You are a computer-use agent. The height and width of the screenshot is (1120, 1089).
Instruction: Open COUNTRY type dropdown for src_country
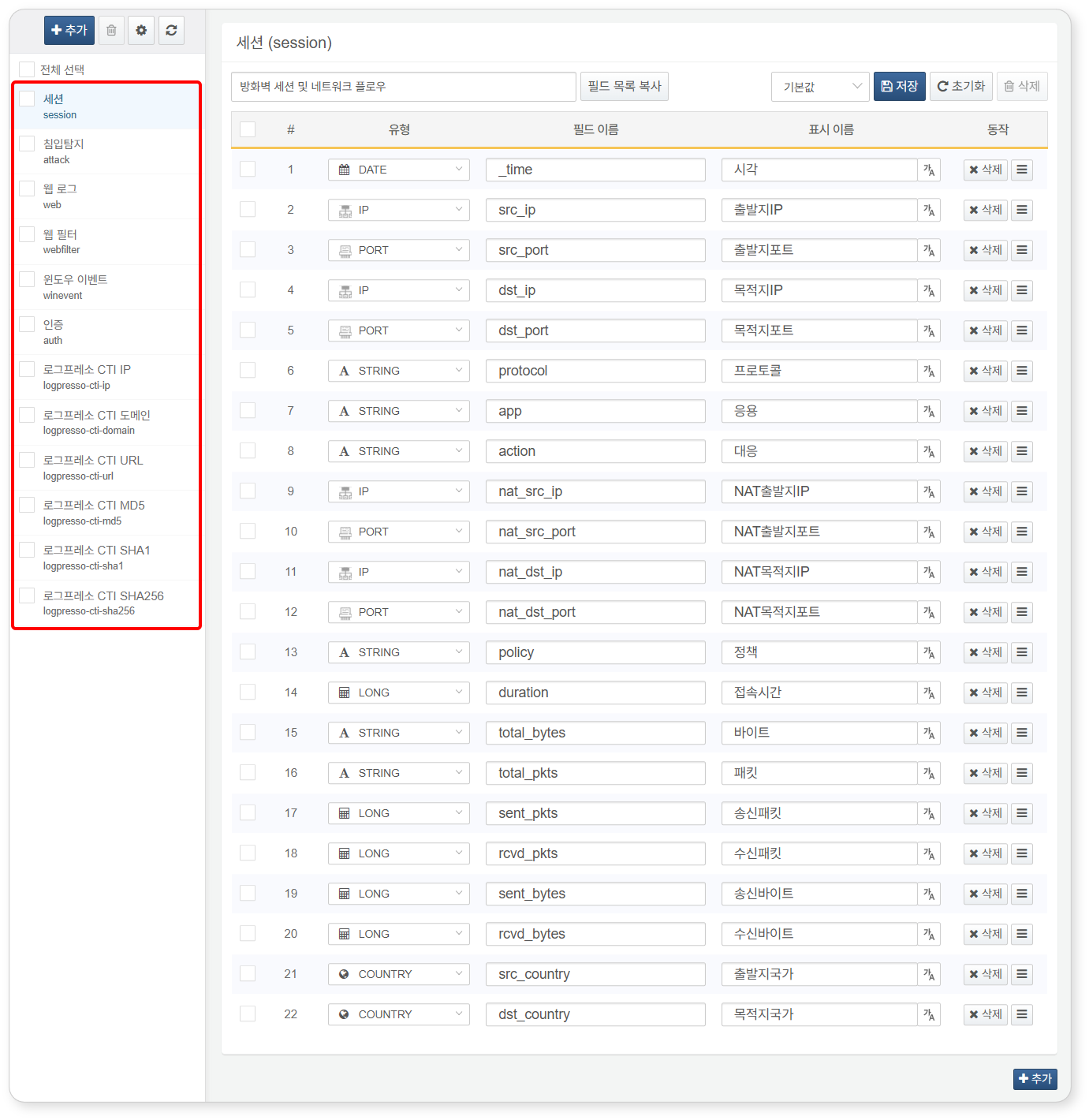pos(399,974)
